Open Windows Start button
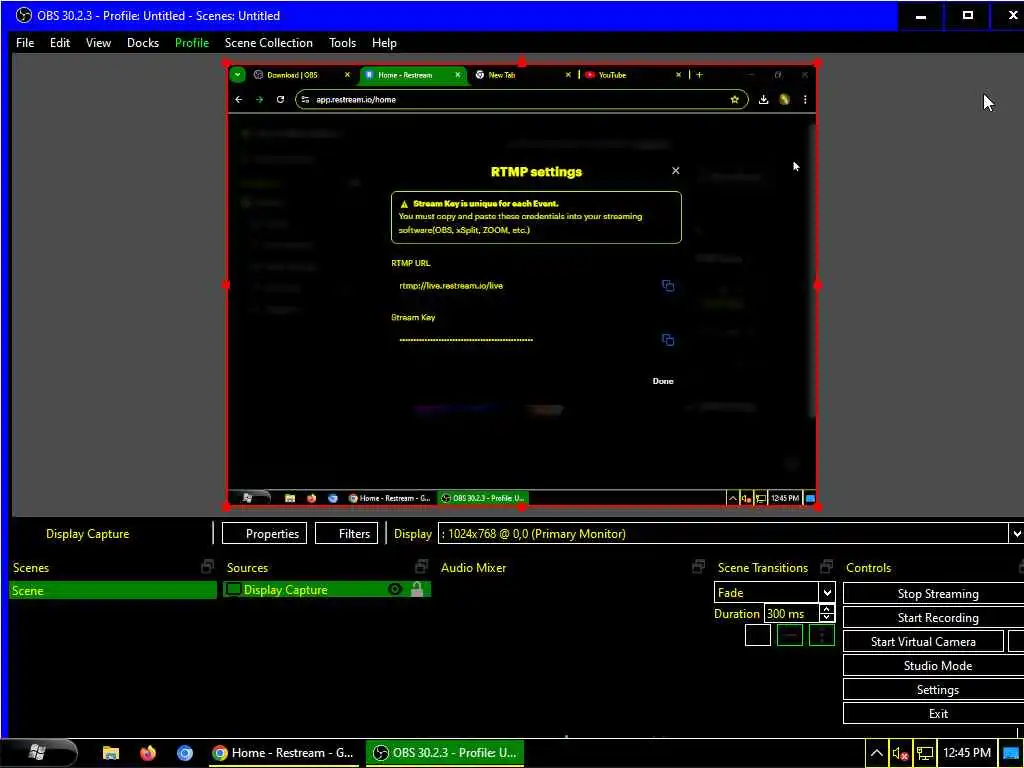The width and height of the screenshot is (1024, 768). coord(39,752)
